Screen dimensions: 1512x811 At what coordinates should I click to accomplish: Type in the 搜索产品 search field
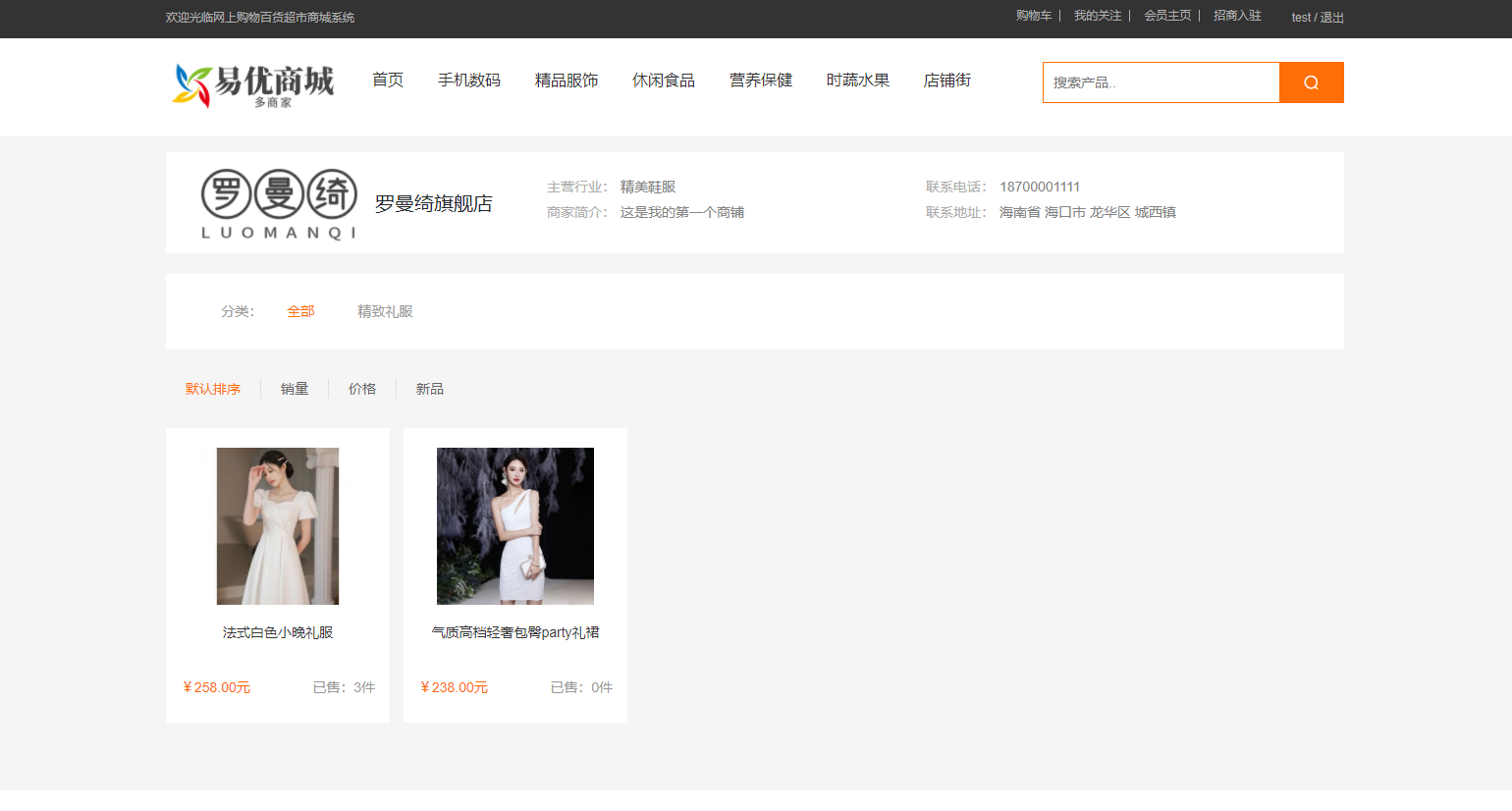(1161, 82)
